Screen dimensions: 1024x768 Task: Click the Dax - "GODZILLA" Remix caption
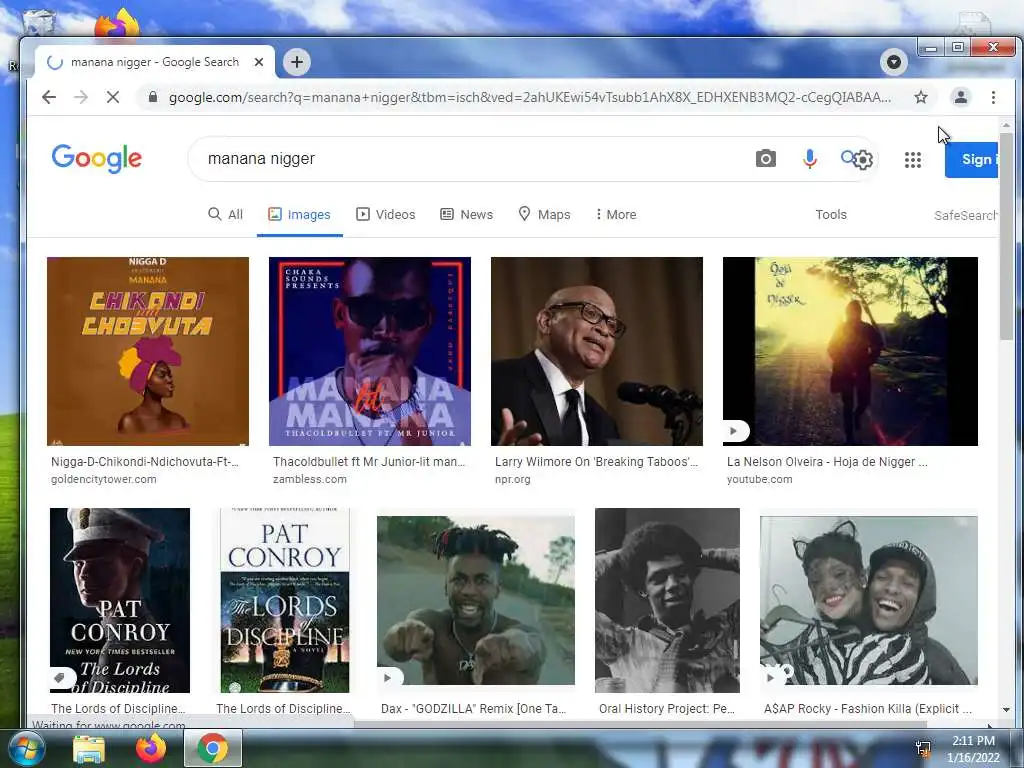473,709
